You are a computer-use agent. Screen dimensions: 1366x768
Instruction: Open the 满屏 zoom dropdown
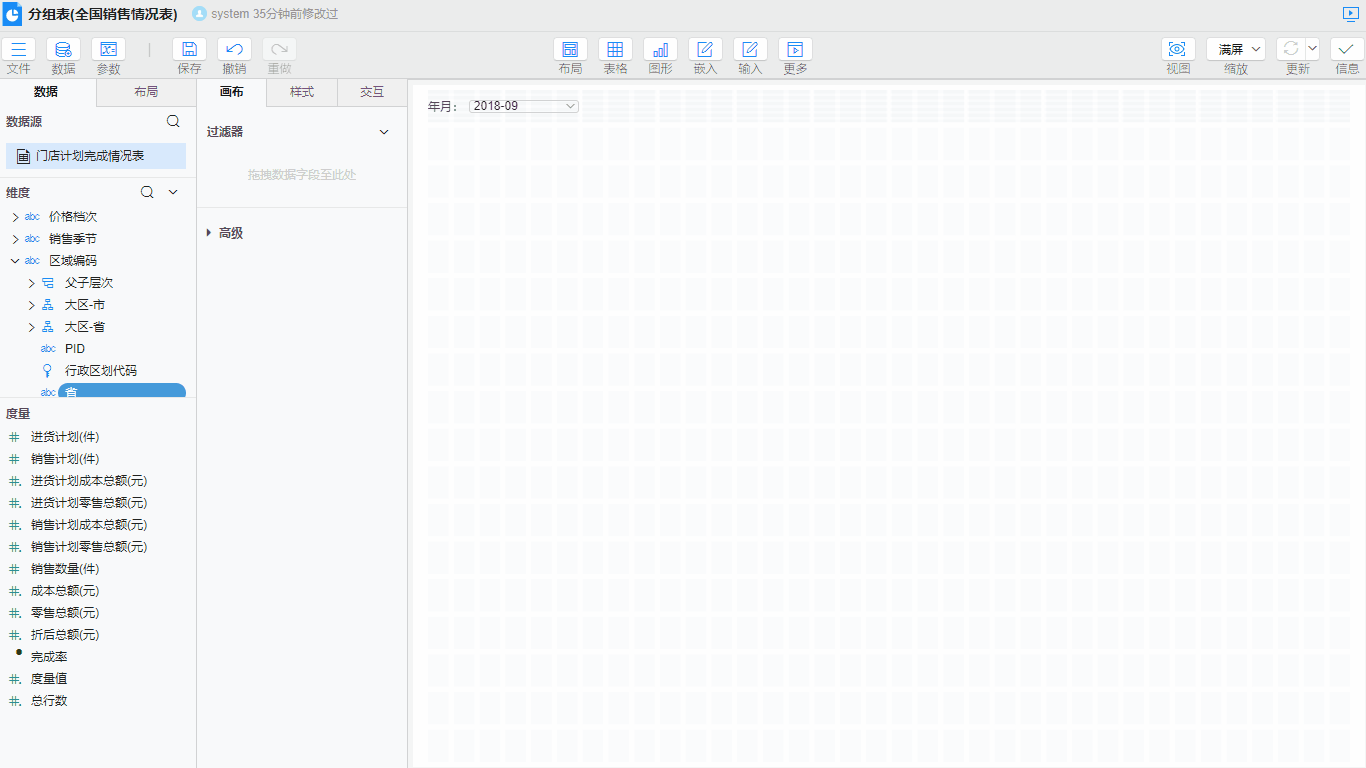pyautogui.click(x=1236, y=49)
